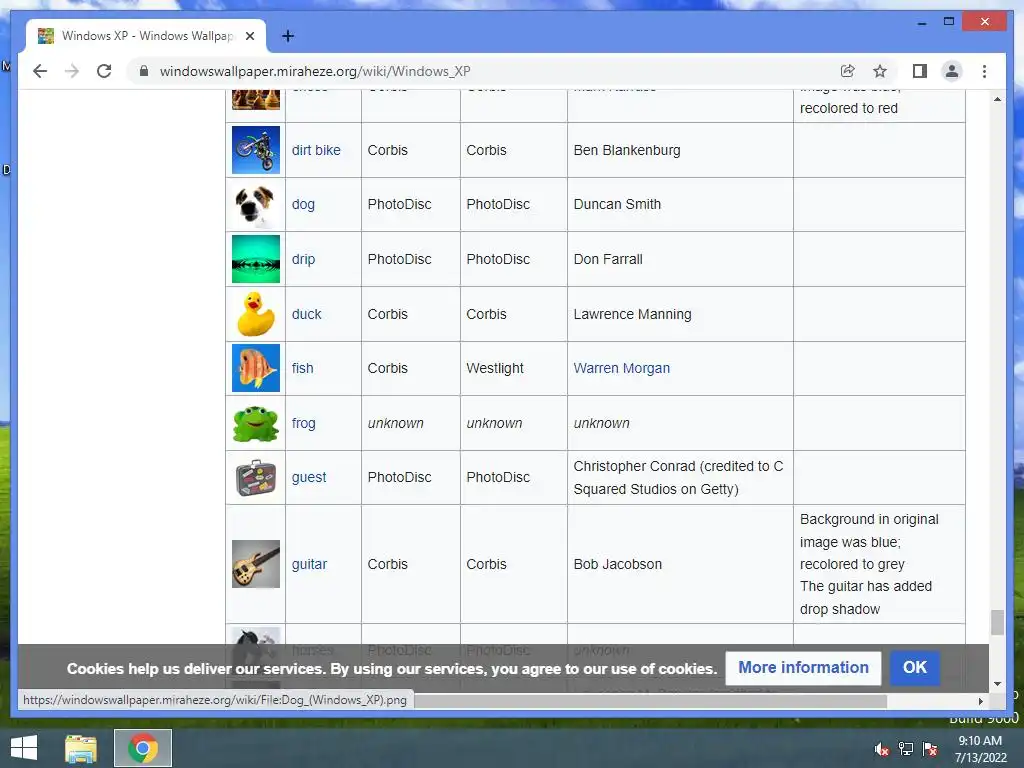Reload the current page
The width and height of the screenshot is (1024, 768).
(104, 71)
